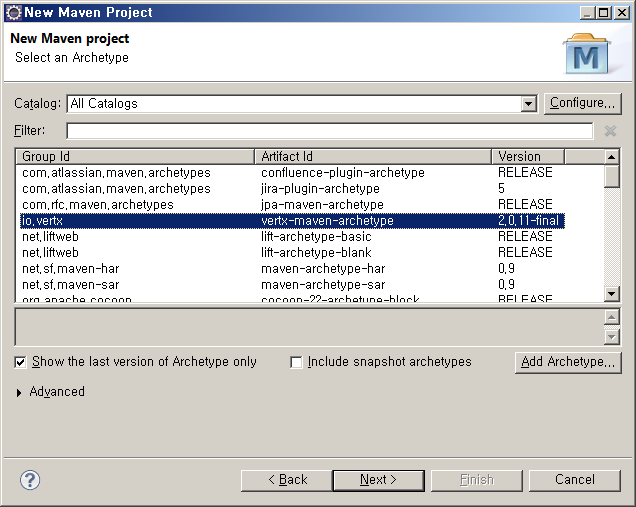Image resolution: width=636 pixels, height=507 pixels.
Task: Click the Eclipse gear icon in title bar
Action: pos(13,13)
